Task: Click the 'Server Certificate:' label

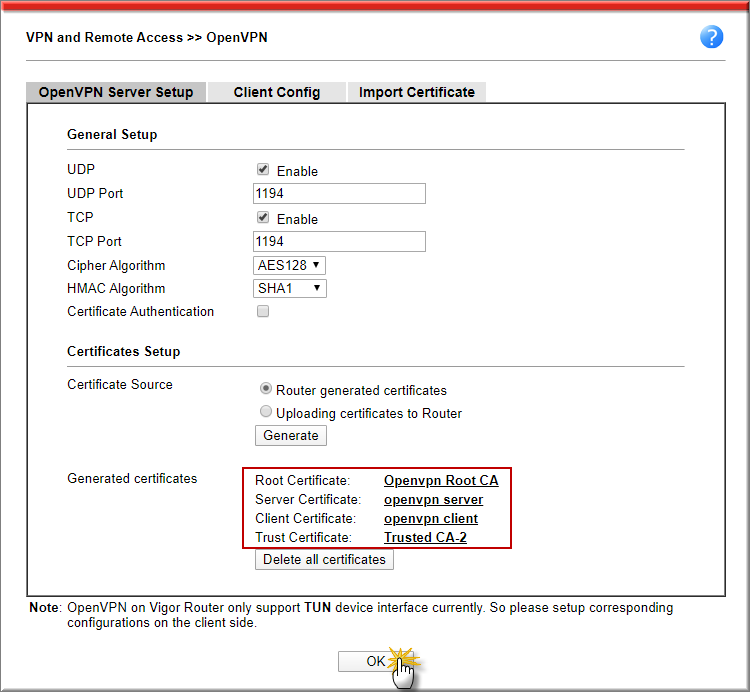Action: coord(308,499)
